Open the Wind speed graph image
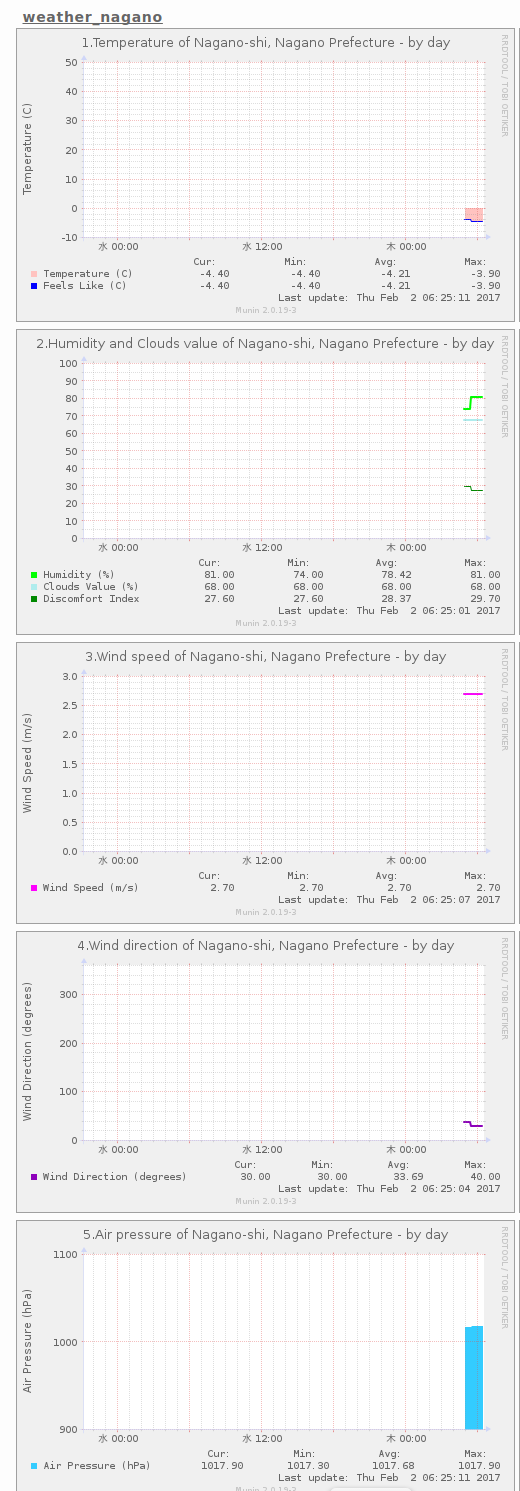Image resolution: width=520 pixels, height=1491 pixels. coord(265,782)
